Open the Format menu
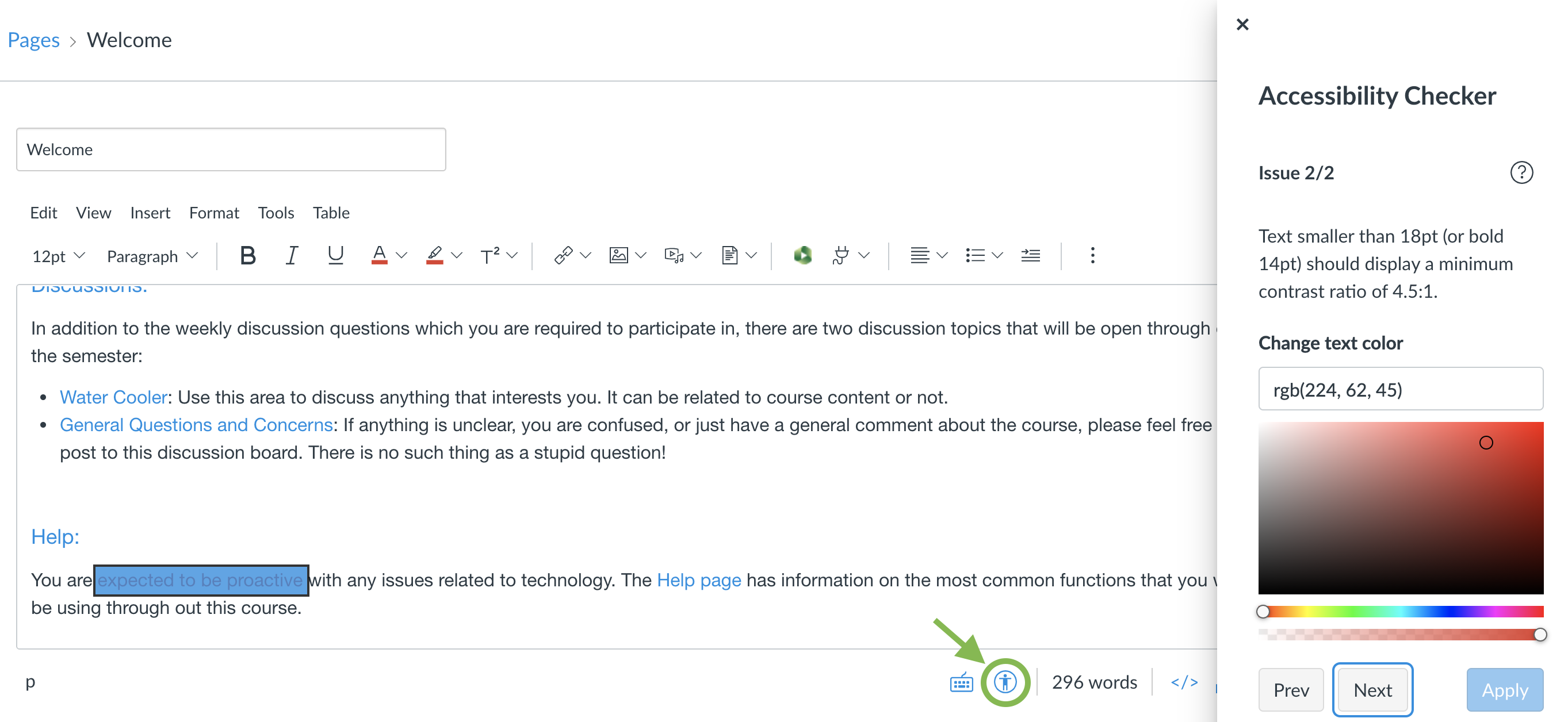The image size is (1568, 722). pos(213,213)
